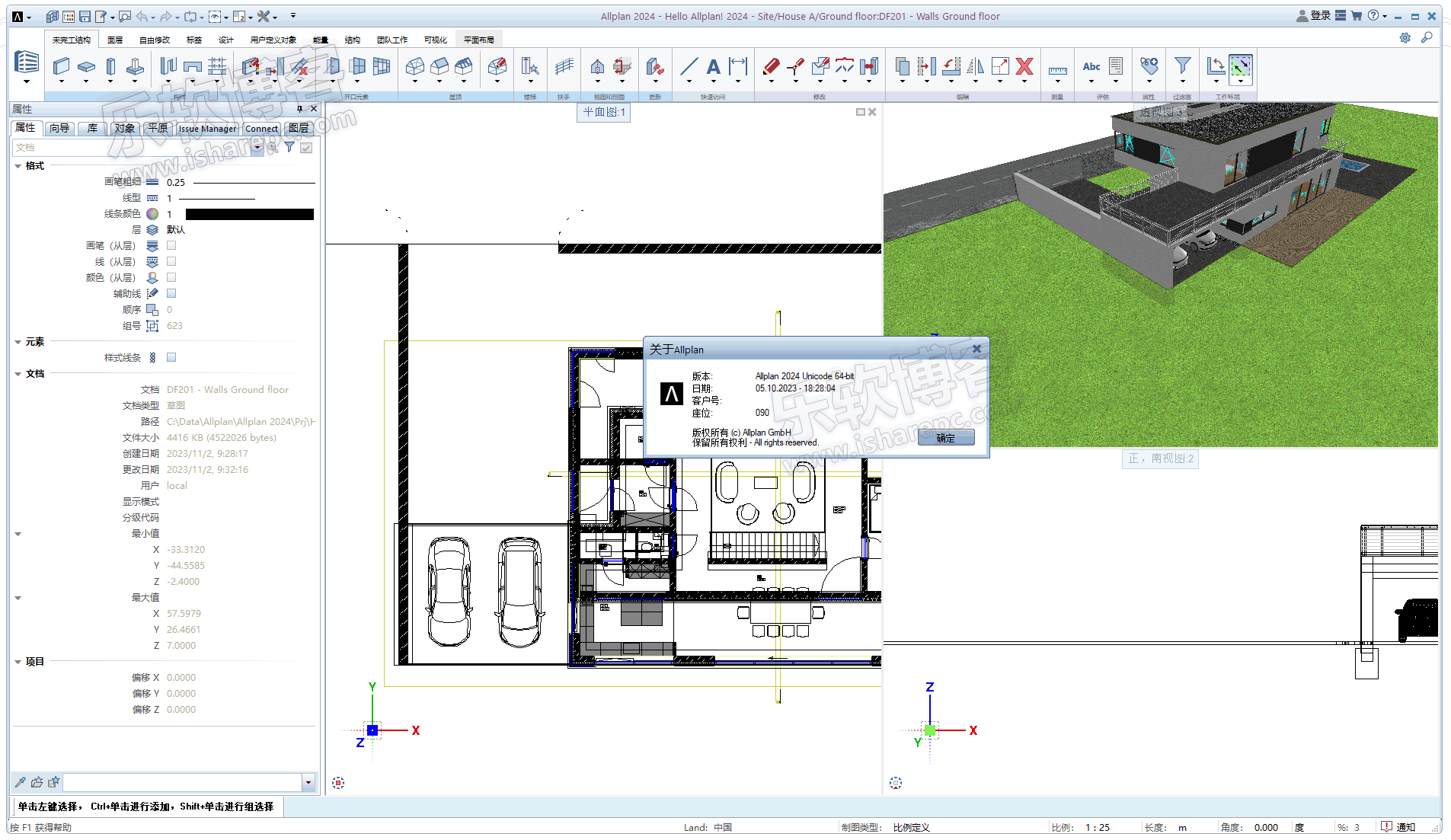Switch to the 向导 palette tab

pos(59,128)
